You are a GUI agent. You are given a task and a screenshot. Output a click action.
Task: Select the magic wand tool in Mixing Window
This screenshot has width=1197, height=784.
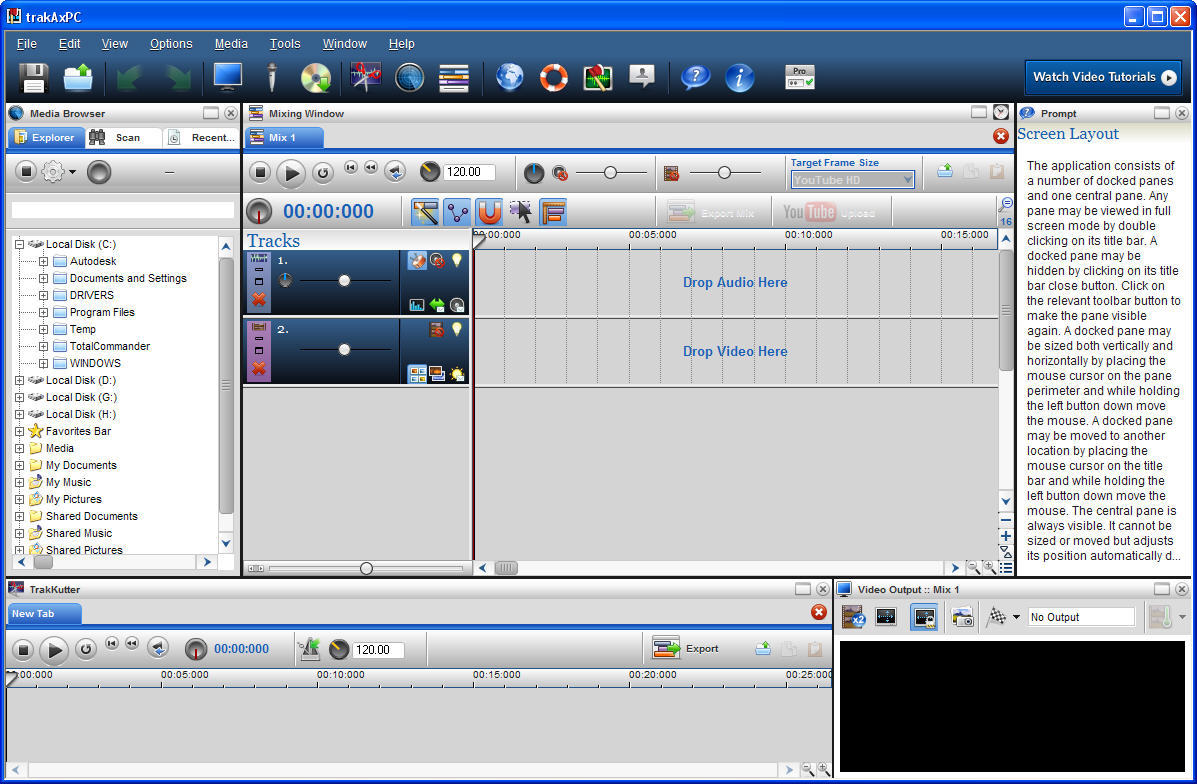424,212
